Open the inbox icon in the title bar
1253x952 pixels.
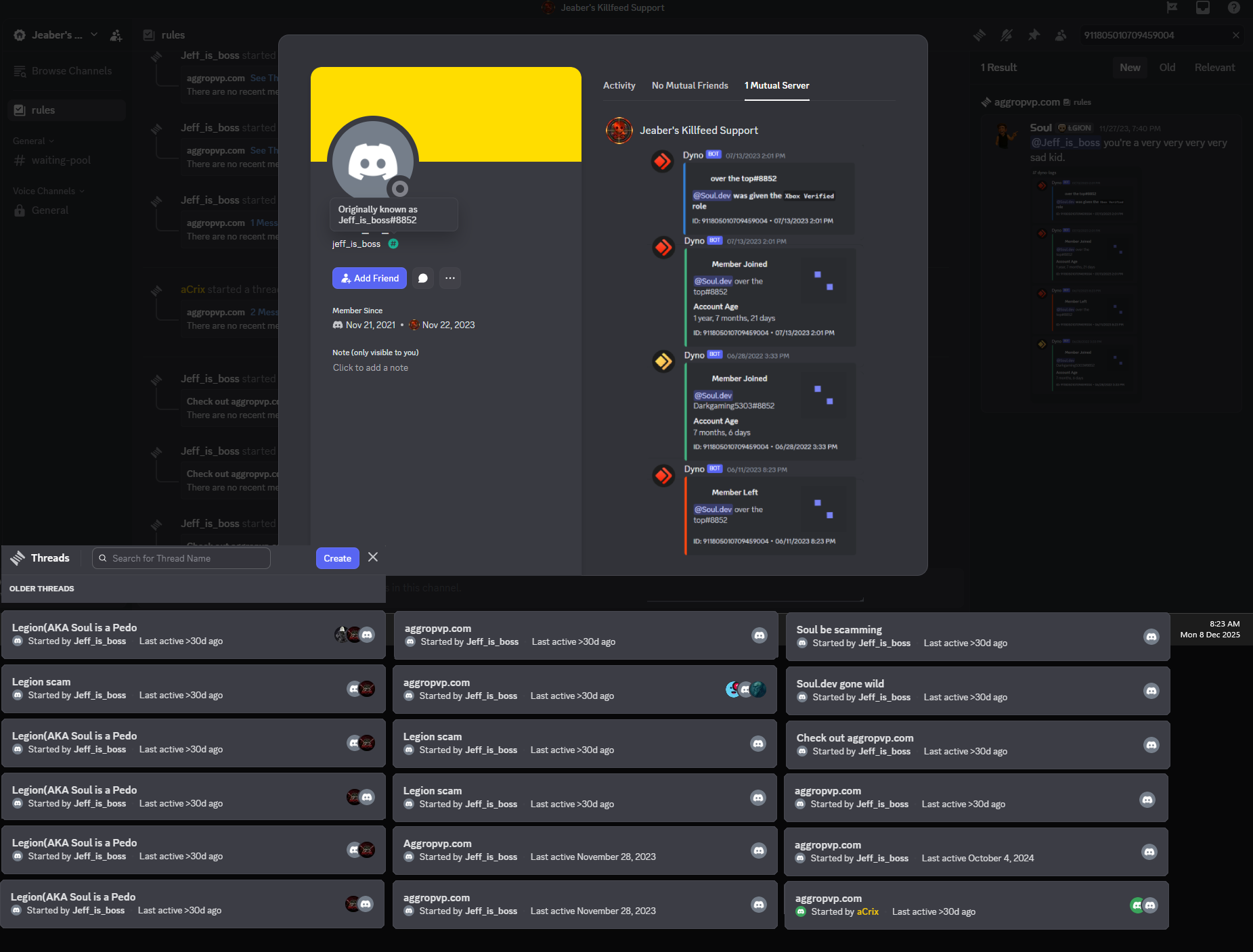tap(1203, 7)
